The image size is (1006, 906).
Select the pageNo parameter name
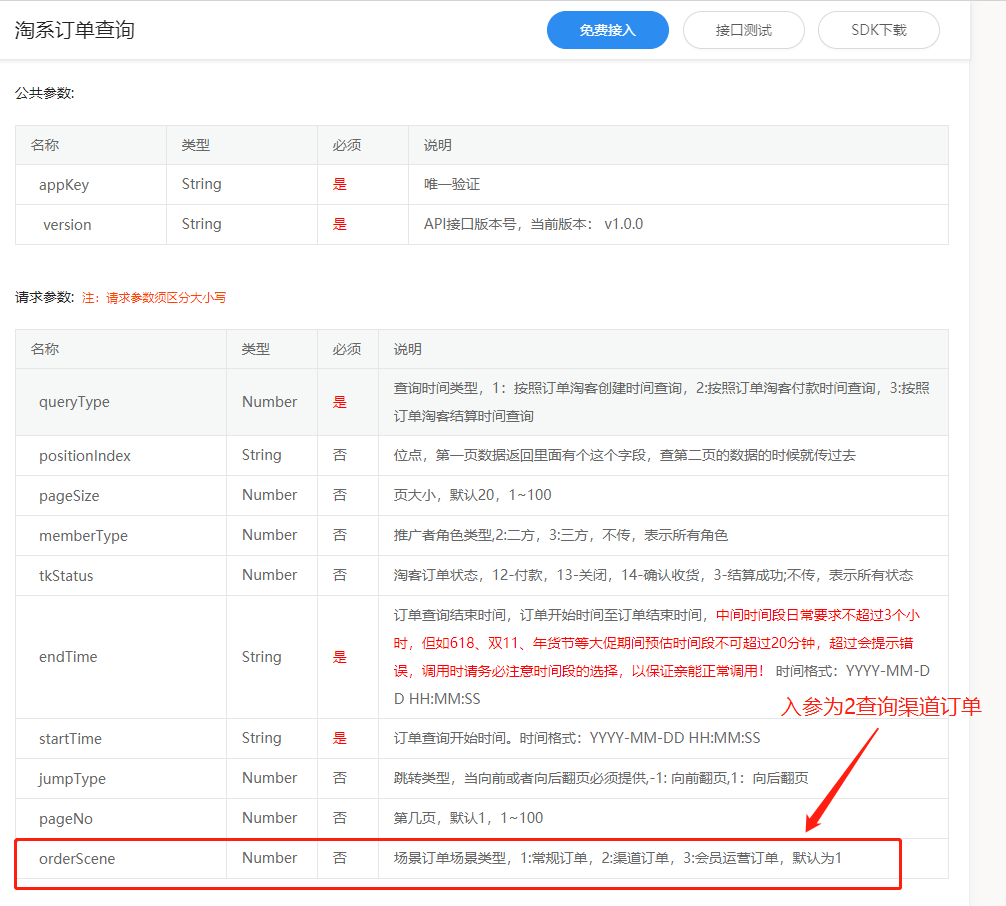(x=66, y=819)
